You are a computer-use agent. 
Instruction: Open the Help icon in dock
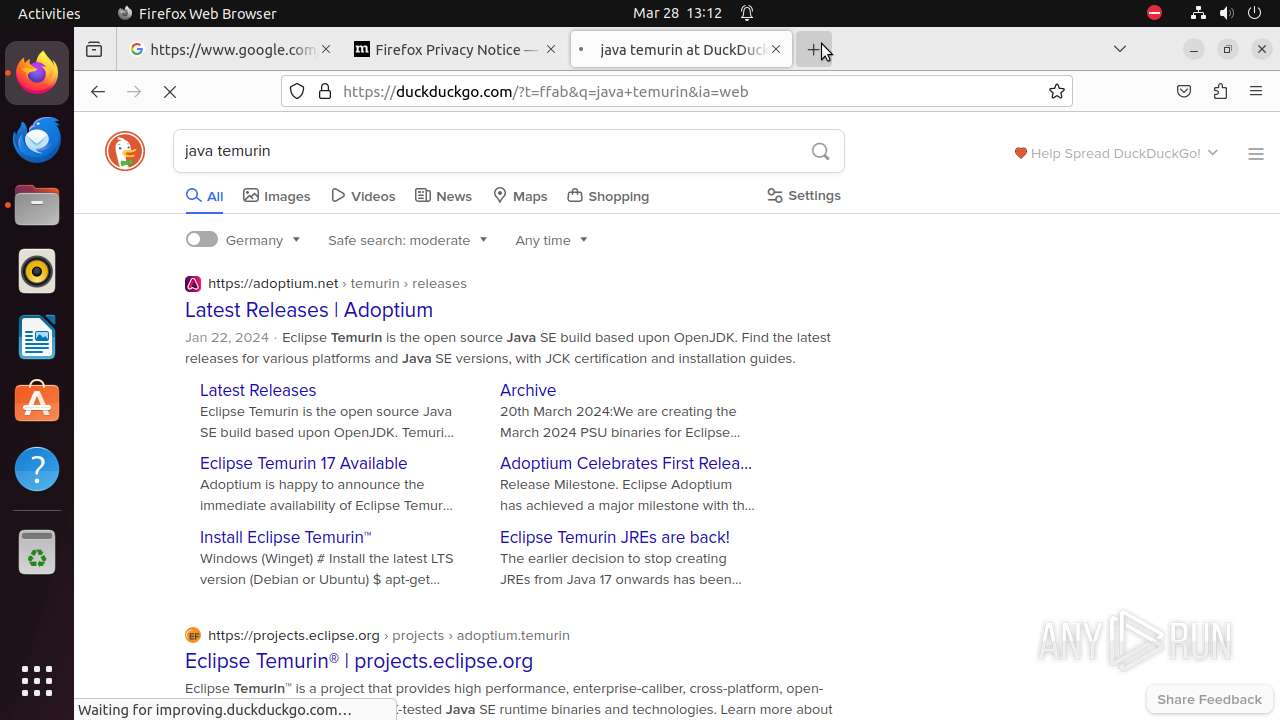coord(37,469)
